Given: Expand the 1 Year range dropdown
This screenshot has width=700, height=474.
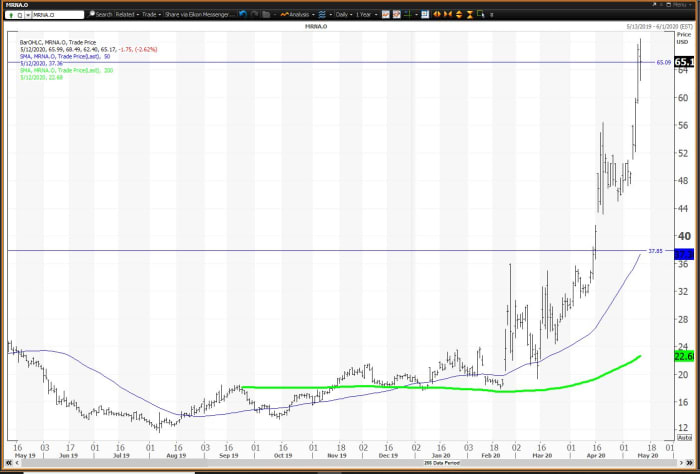Looking at the screenshot, I should tap(362, 14).
